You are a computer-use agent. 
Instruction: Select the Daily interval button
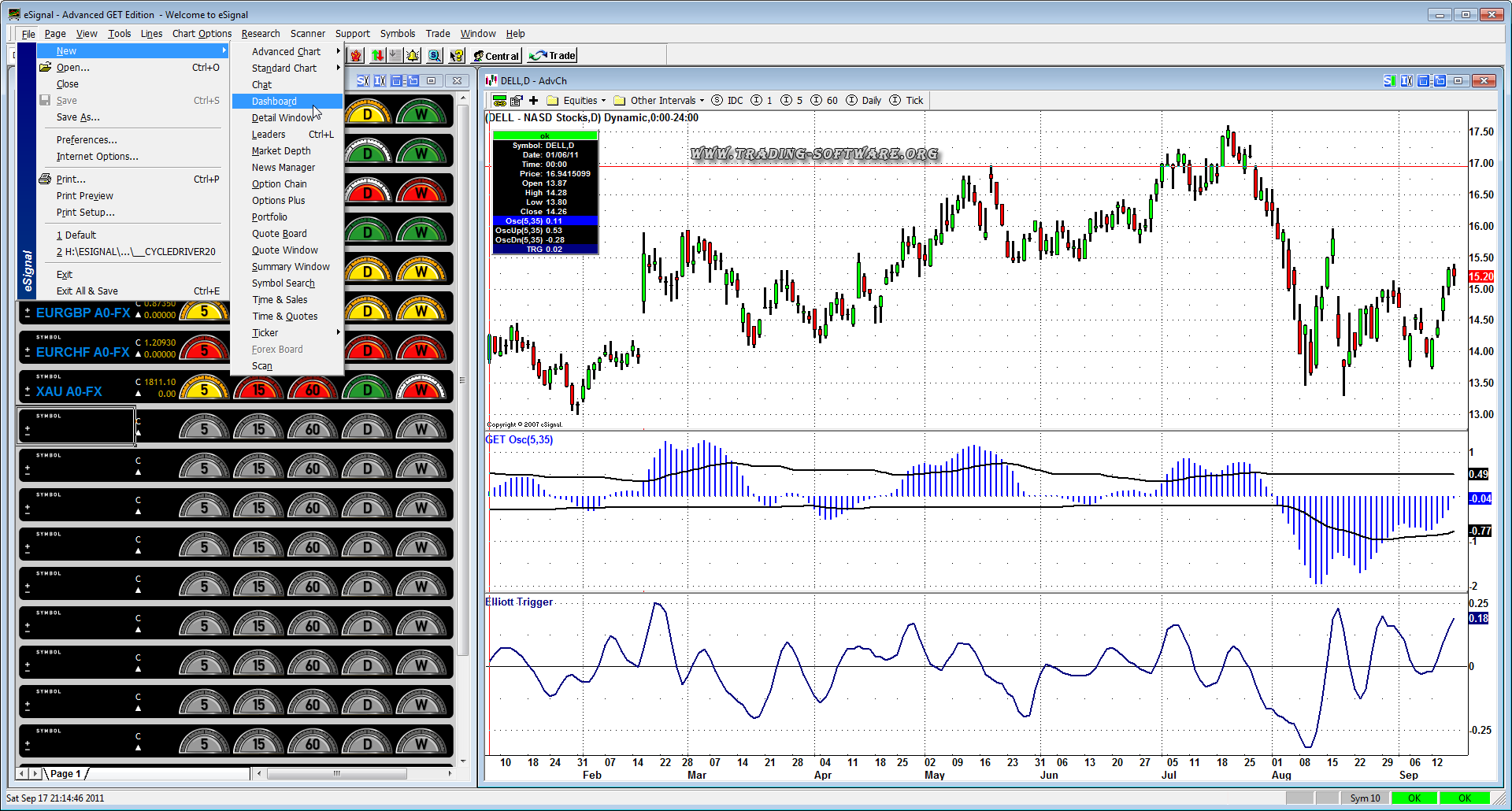871,101
